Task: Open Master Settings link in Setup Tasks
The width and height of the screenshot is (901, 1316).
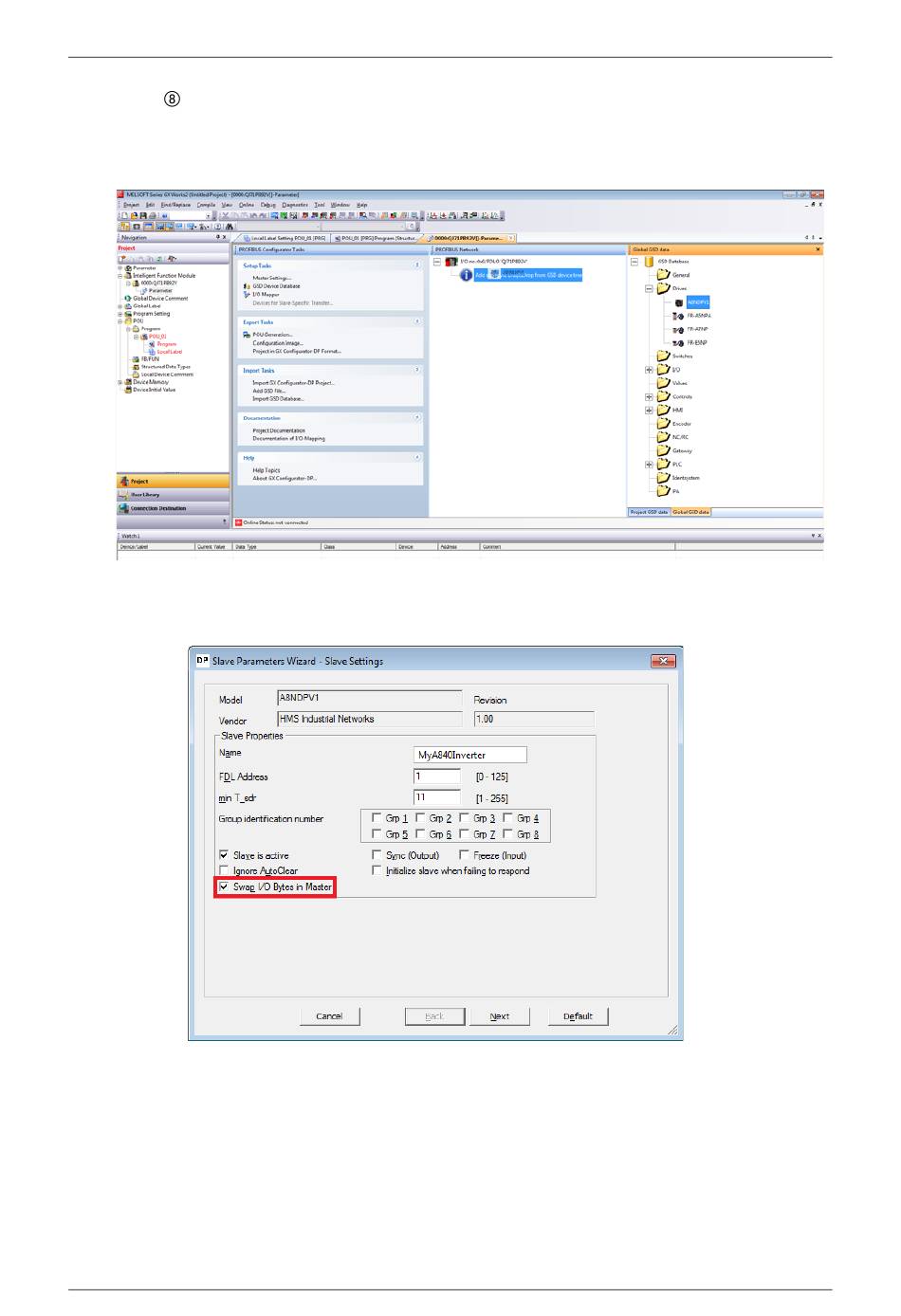Action: [x=271, y=278]
